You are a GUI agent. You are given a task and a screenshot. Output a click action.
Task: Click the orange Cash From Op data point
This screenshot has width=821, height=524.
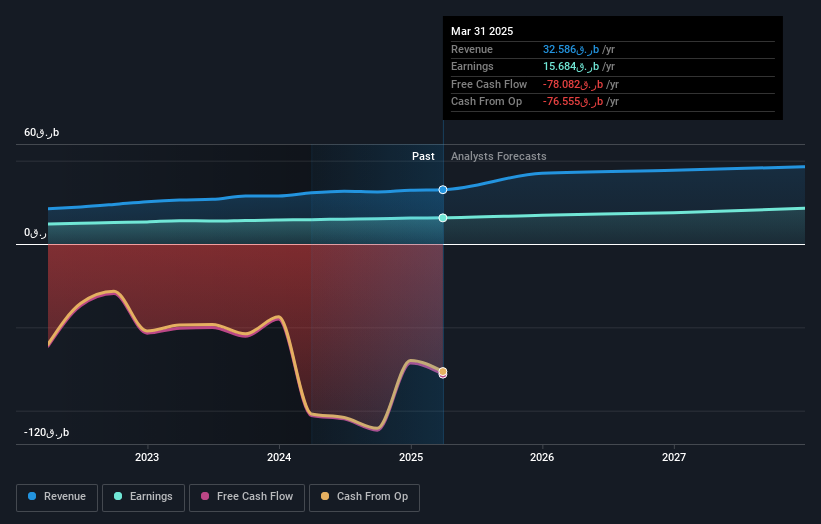click(x=443, y=372)
